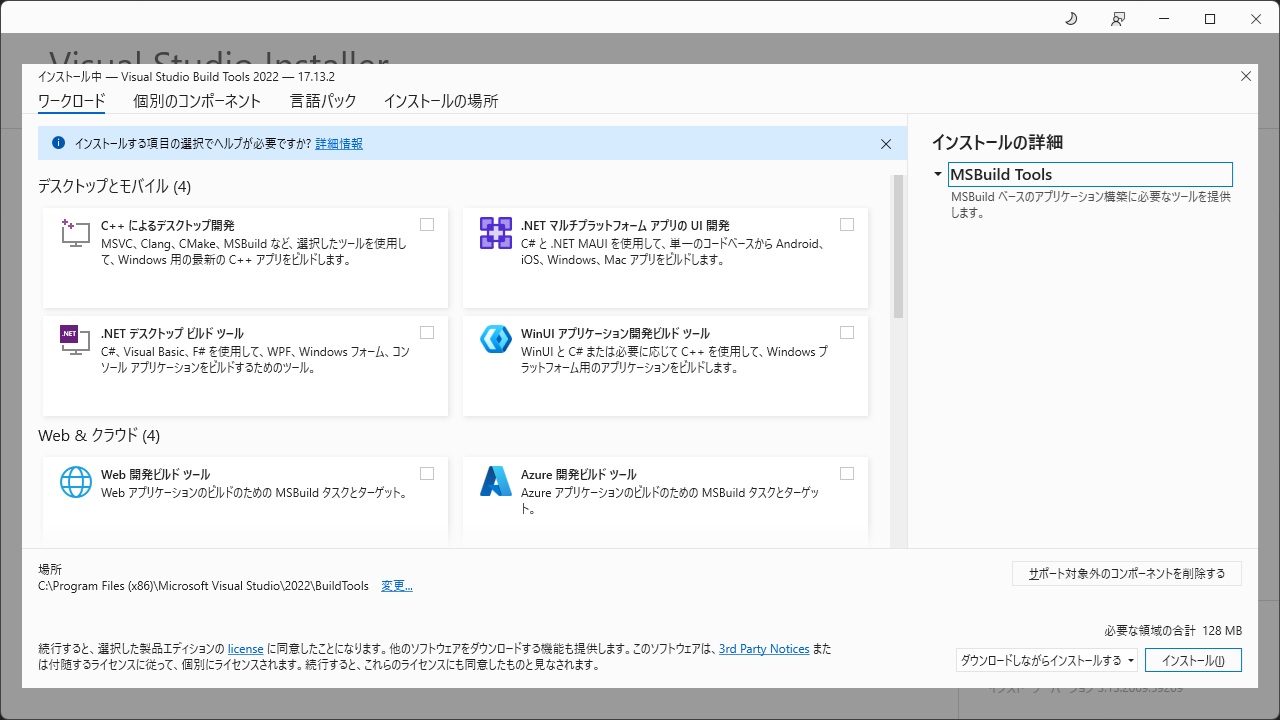Click the workloads list vertical scrollbar
This screenshot has width=1280, height=720.
coord(898,247)
